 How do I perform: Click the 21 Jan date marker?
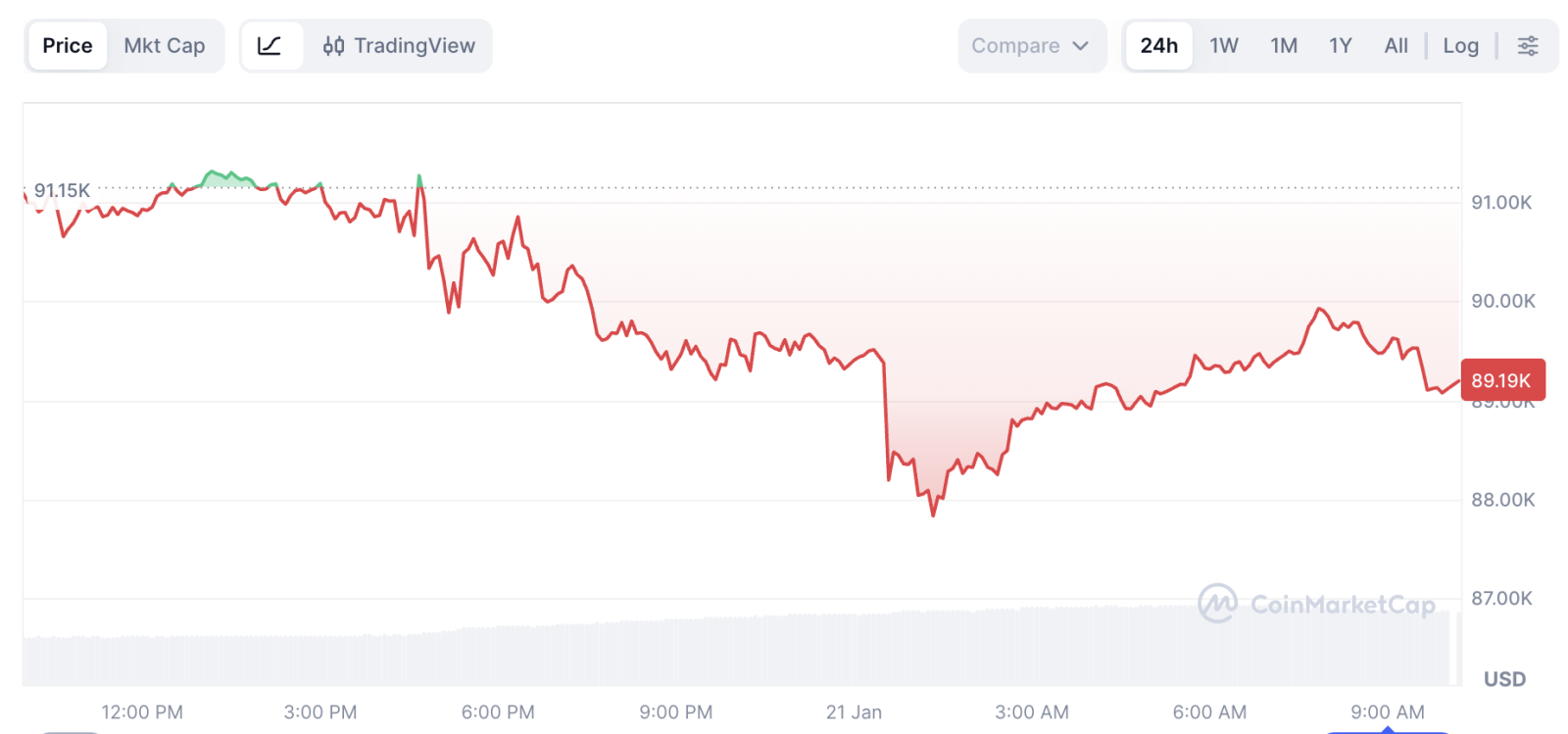[854, 712]
